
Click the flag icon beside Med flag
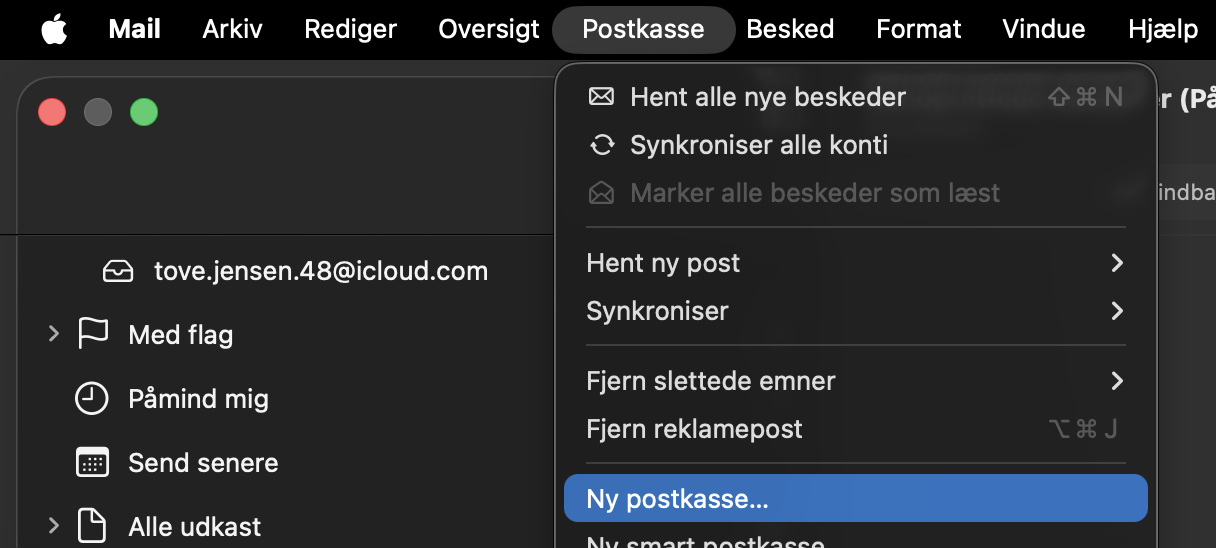point(92,334)
